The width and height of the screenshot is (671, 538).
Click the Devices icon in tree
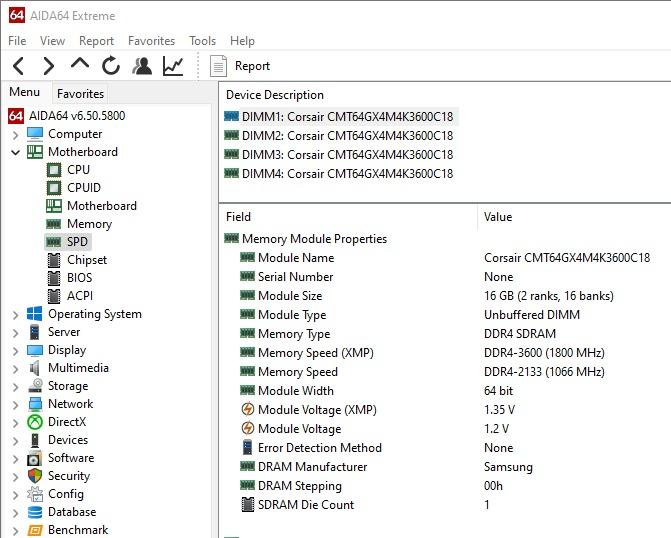pos(35,440)
